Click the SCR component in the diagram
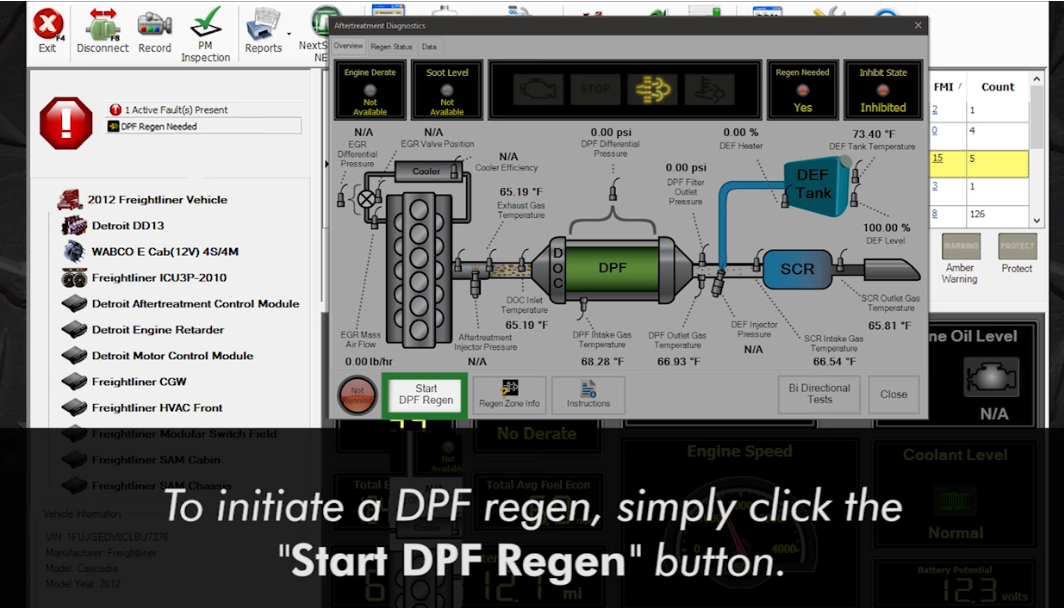1064x608 pixels. pyautogui.click(x=797, y=269)
